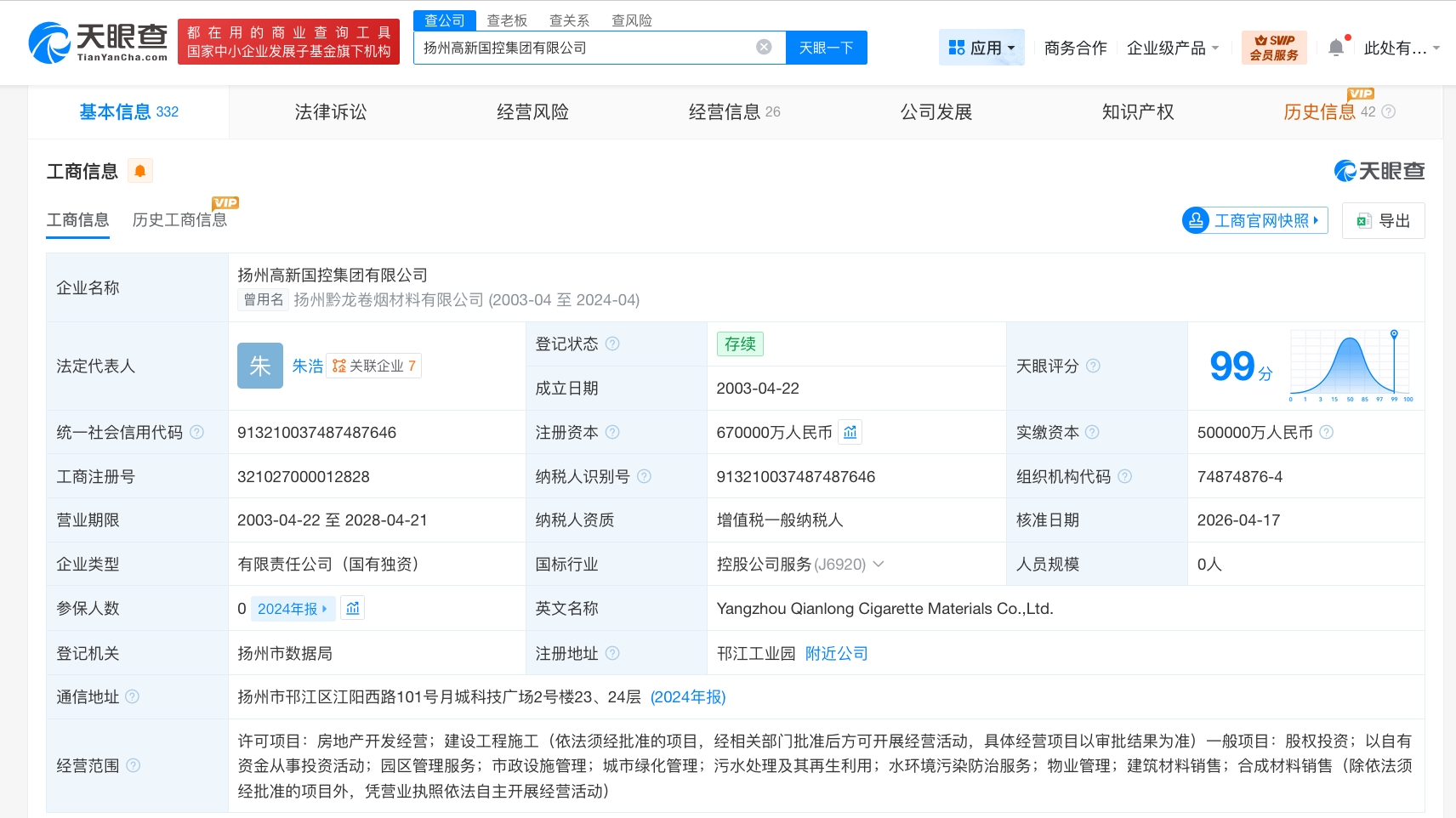Open the user account dropdown 此处有…
The width and height of the screenshot is (1456, 818).
click(1401, 48)
